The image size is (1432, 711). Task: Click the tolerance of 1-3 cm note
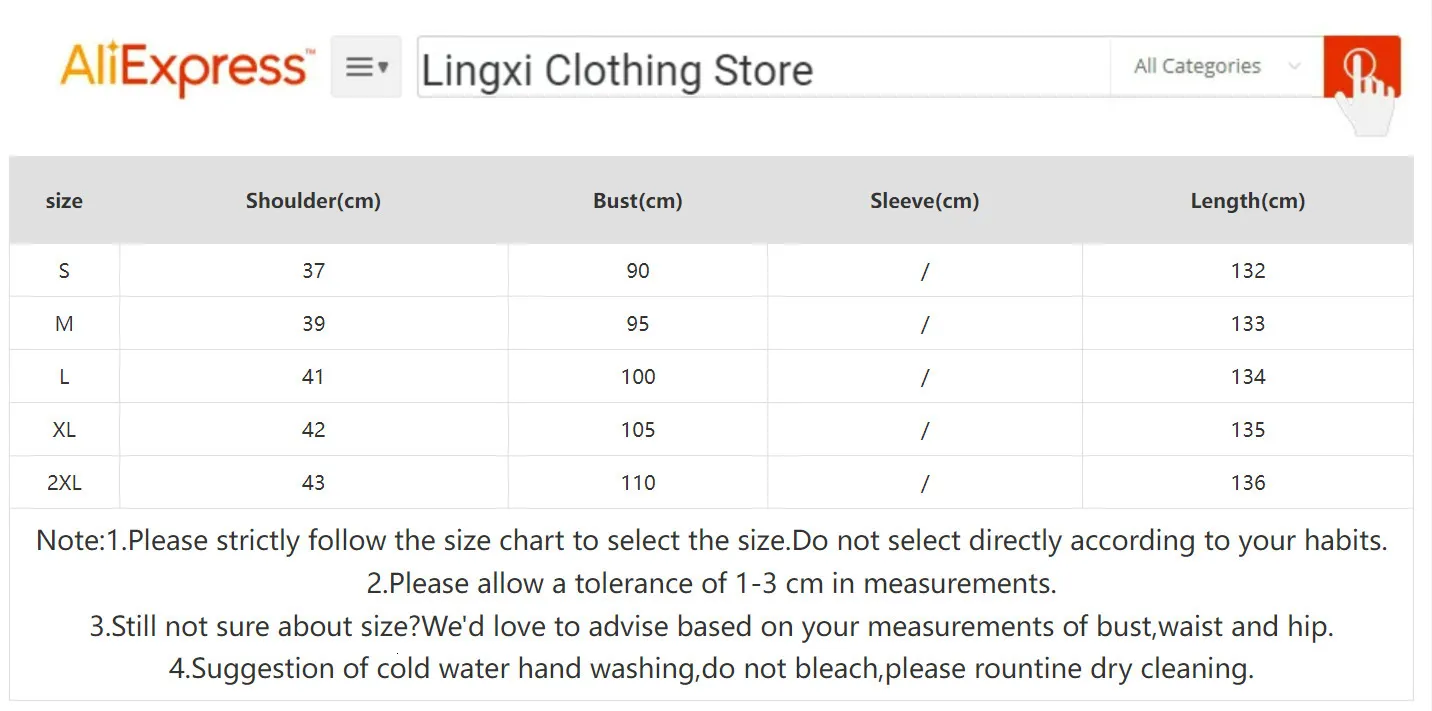coord(711,583)
